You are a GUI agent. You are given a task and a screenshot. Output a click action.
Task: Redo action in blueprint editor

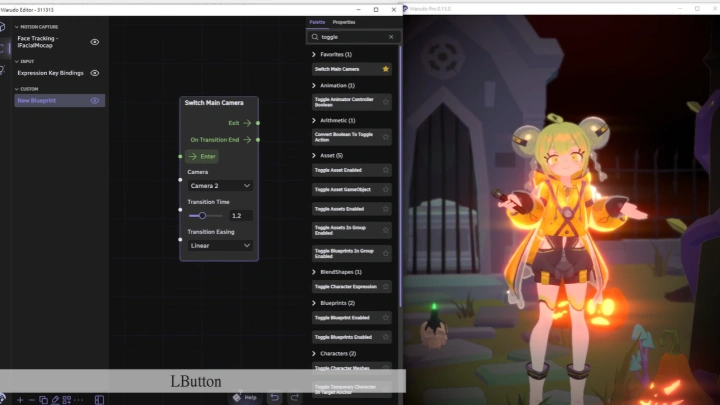295,397
